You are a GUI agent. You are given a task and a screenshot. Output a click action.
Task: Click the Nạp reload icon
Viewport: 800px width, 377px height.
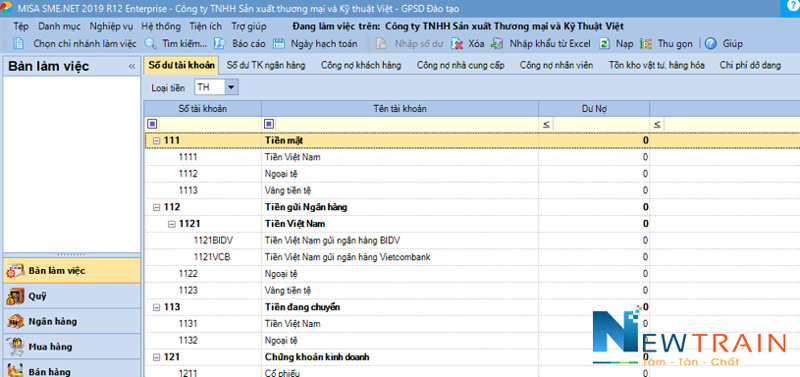pyautogui.click(x=604, y=44)
